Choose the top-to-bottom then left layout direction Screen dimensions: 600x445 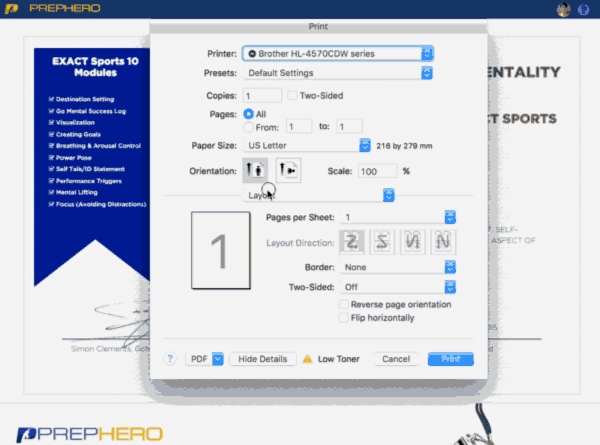tap(412, 242)
